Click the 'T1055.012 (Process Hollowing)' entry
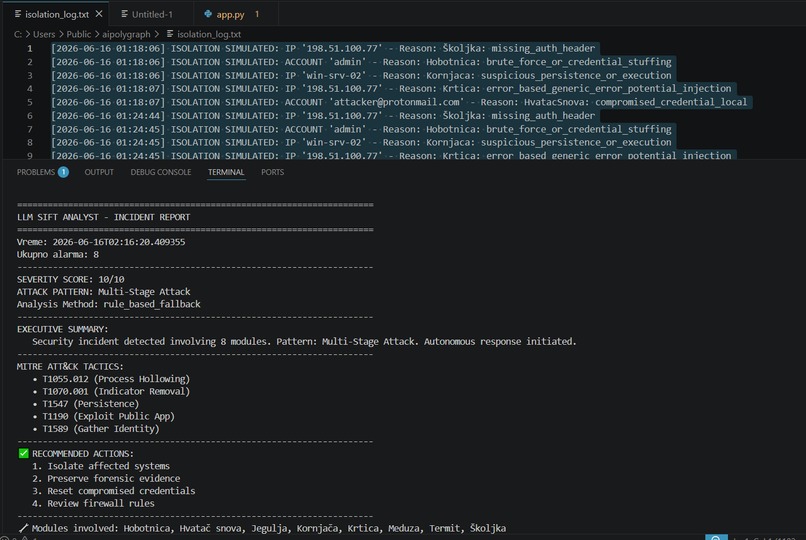This screenshot has width=806, height=540. point(116,379)
